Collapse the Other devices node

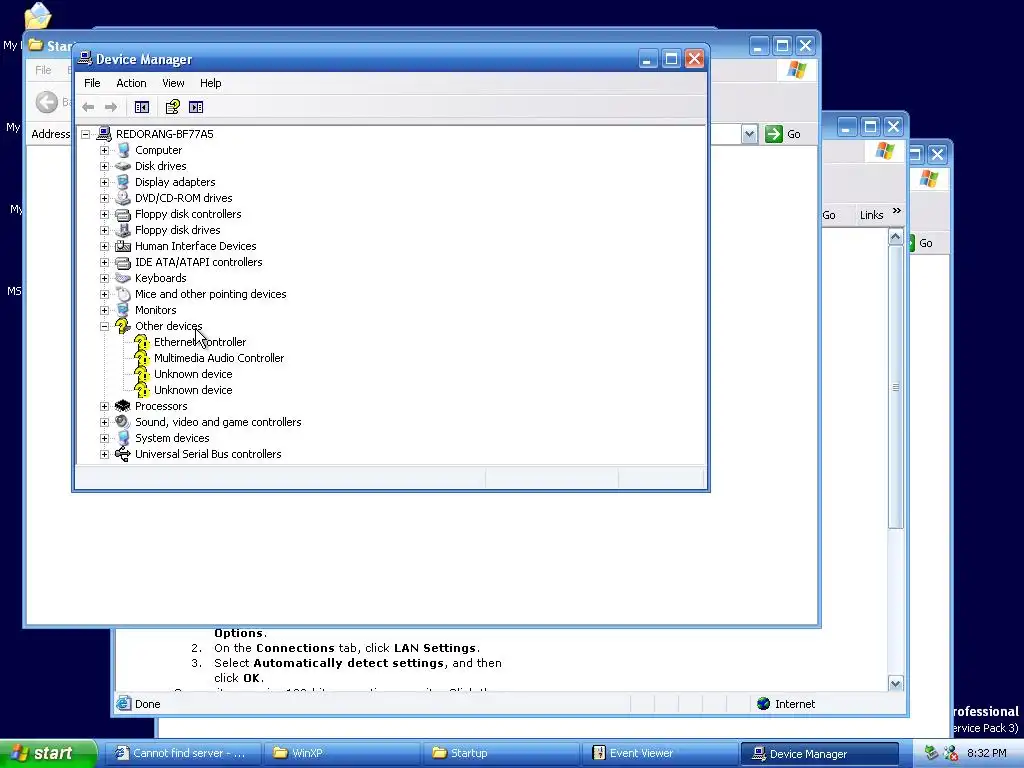pyautogui.click(x=104, y=326)
